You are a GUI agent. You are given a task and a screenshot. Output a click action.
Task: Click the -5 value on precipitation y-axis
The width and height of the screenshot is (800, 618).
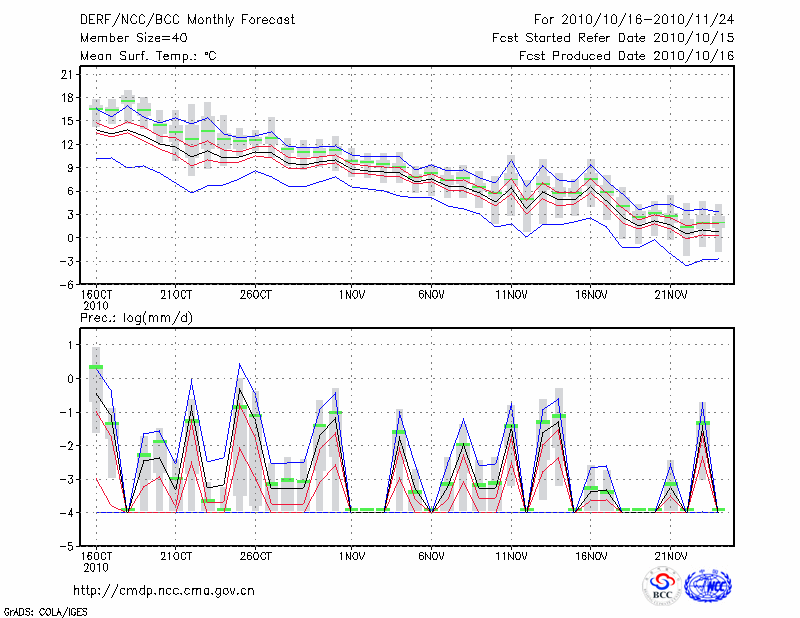click(67, 547)
